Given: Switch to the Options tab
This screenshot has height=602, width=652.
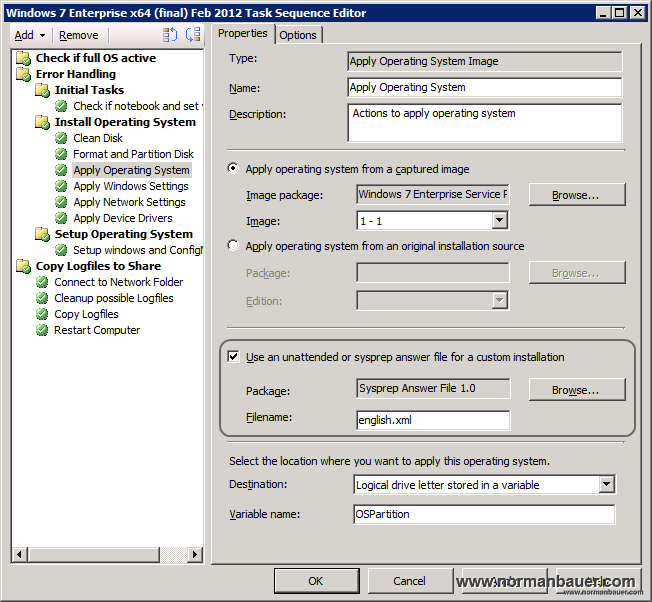Looking at the screenshot, I should pos(298,35).
